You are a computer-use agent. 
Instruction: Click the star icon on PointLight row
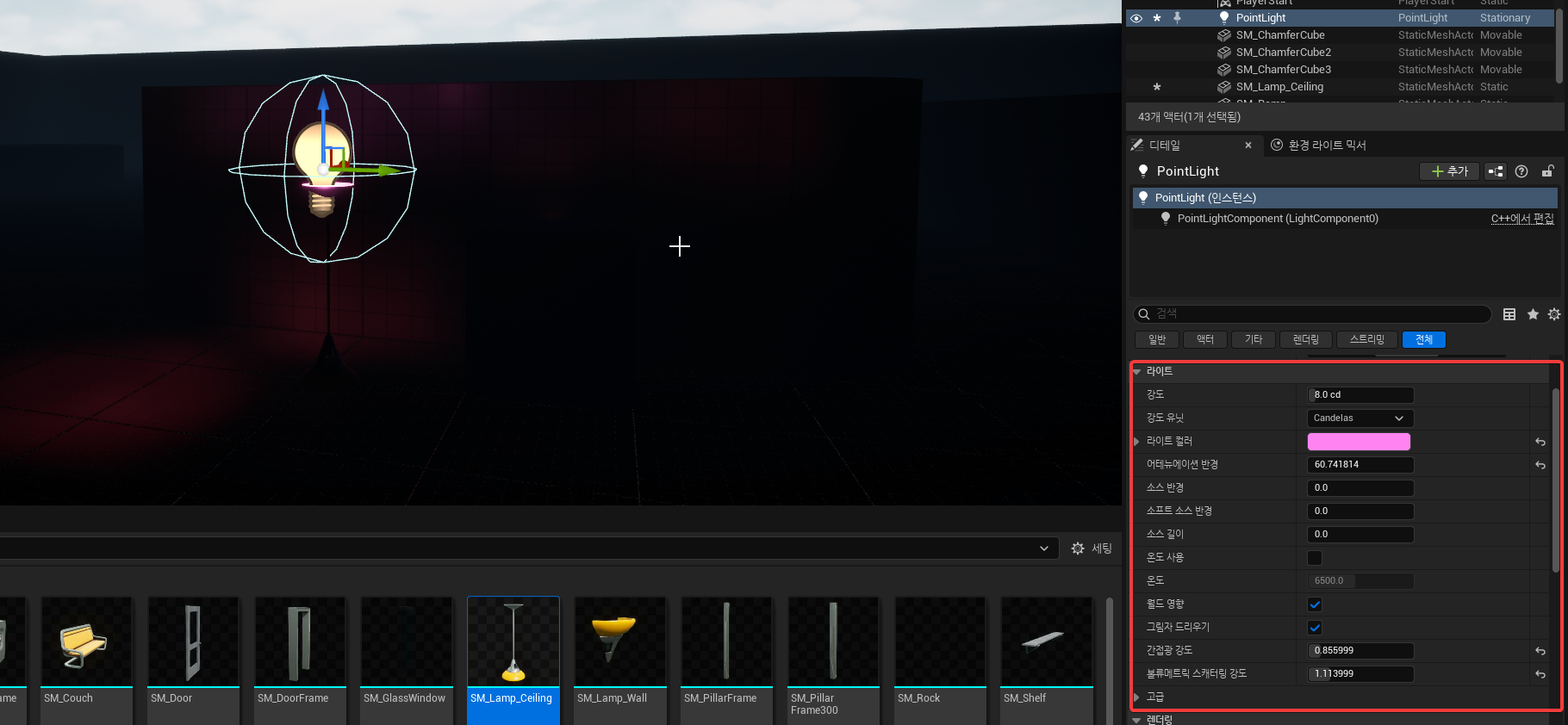coord(1157,18)
